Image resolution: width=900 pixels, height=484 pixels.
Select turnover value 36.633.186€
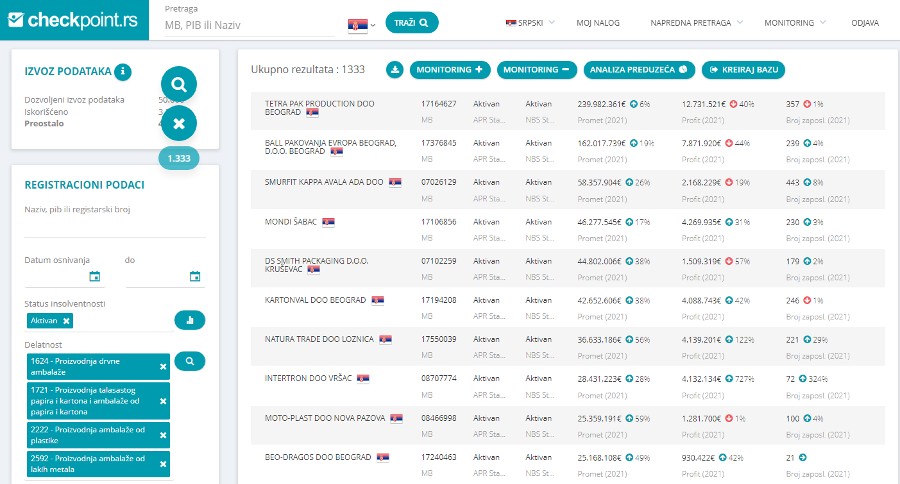599,340
